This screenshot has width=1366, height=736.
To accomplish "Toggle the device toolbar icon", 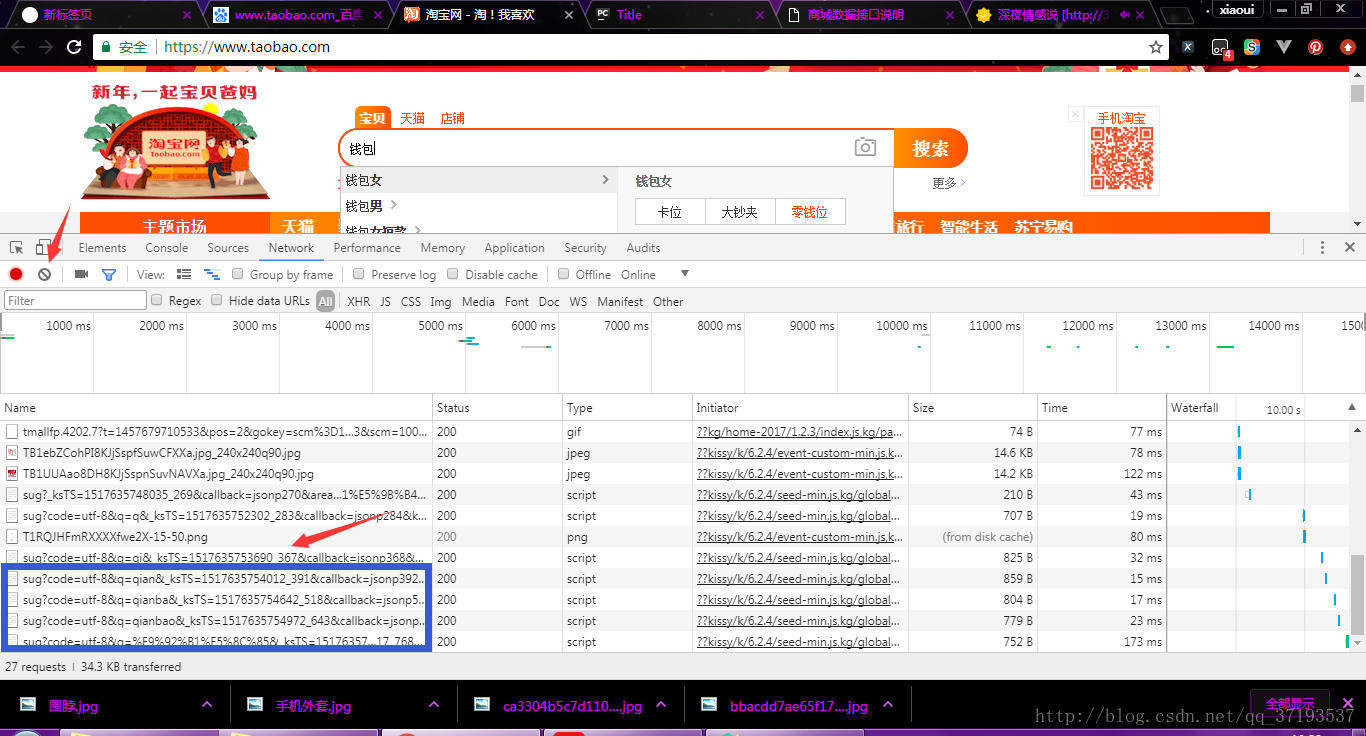I will click(x=44, y=248).
